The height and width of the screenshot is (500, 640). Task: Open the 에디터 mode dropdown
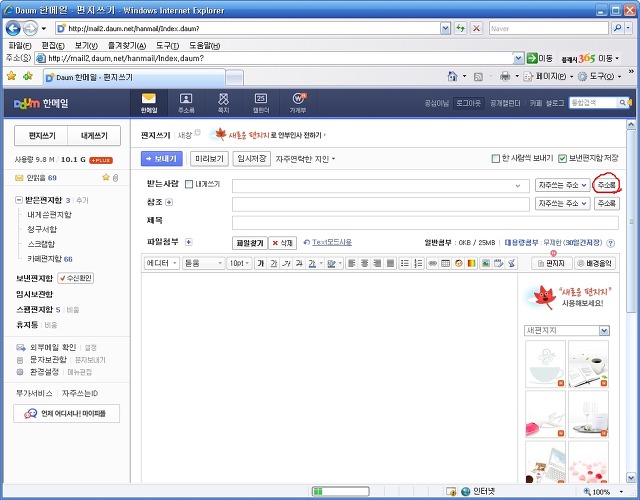(162, 263)
